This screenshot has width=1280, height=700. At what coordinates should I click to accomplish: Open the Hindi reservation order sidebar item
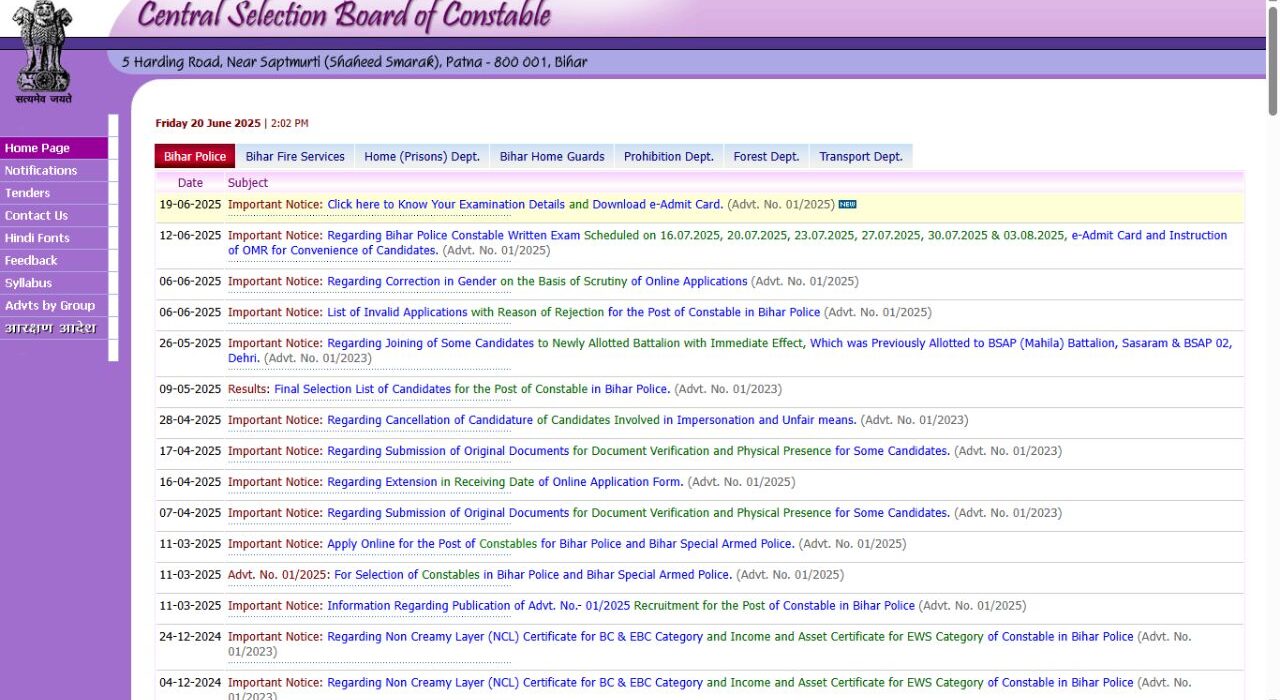pyautogui.click(x=54, y=328)
